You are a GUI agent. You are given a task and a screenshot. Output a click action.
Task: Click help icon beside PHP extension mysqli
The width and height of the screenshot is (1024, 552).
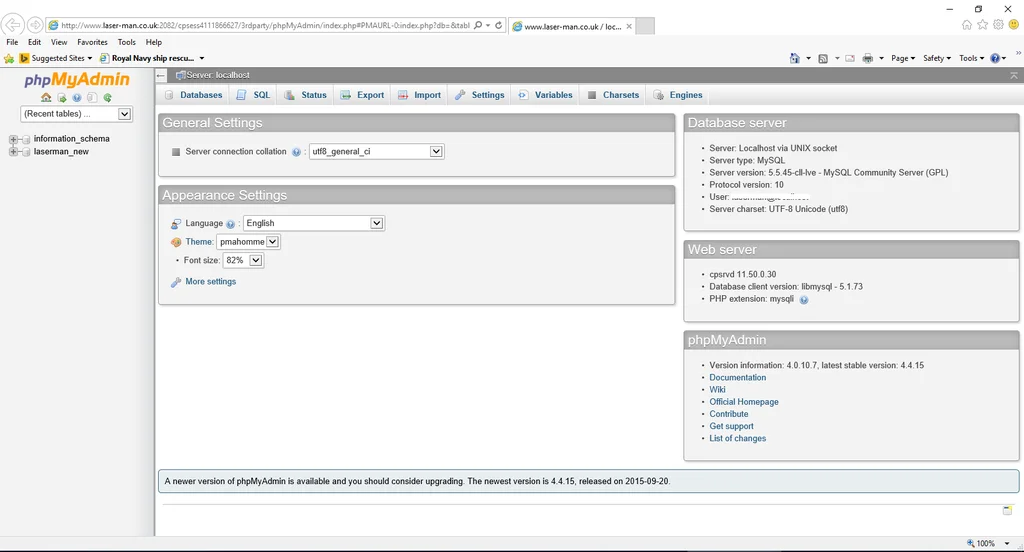coord(804,300)
